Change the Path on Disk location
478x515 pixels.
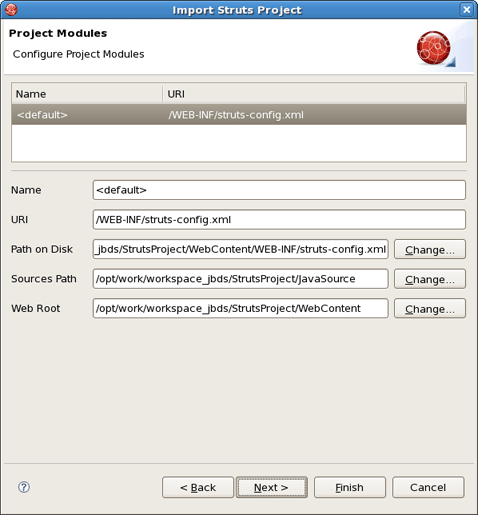click(430, 249)
